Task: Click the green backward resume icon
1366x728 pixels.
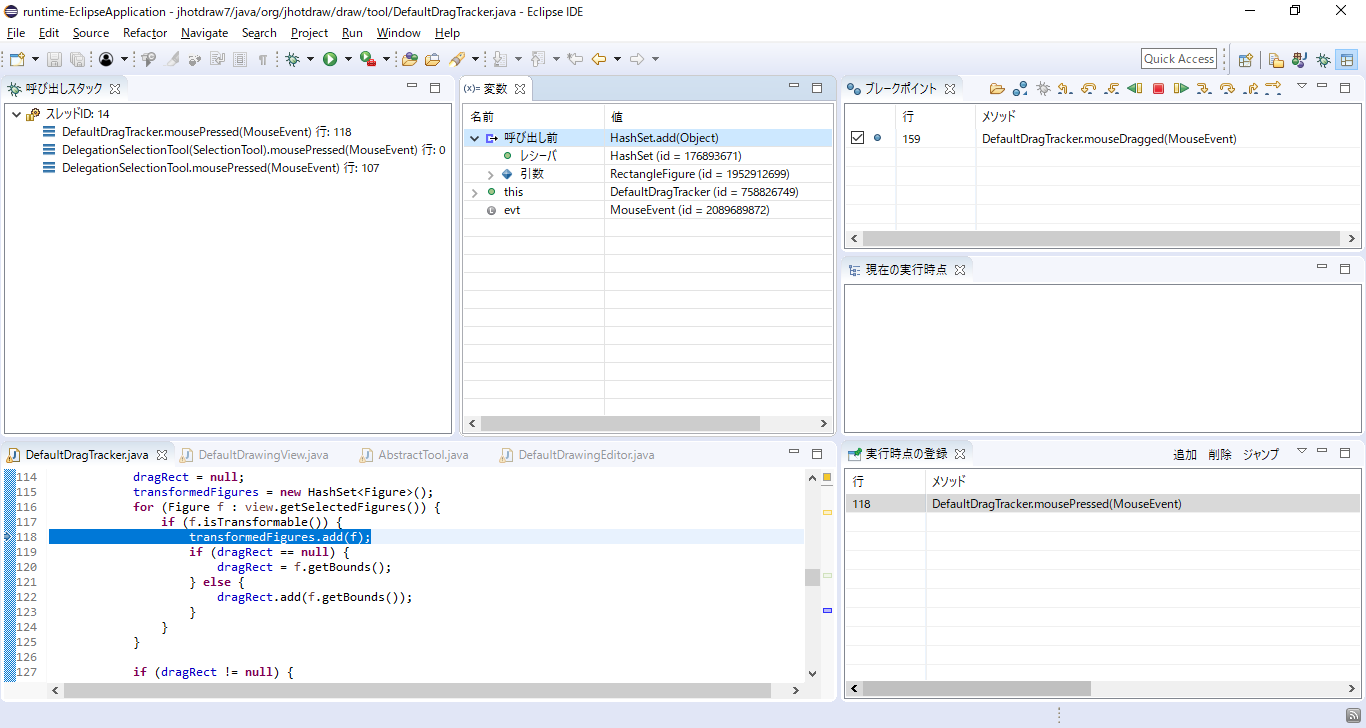Action: [x=1135, y=88]
